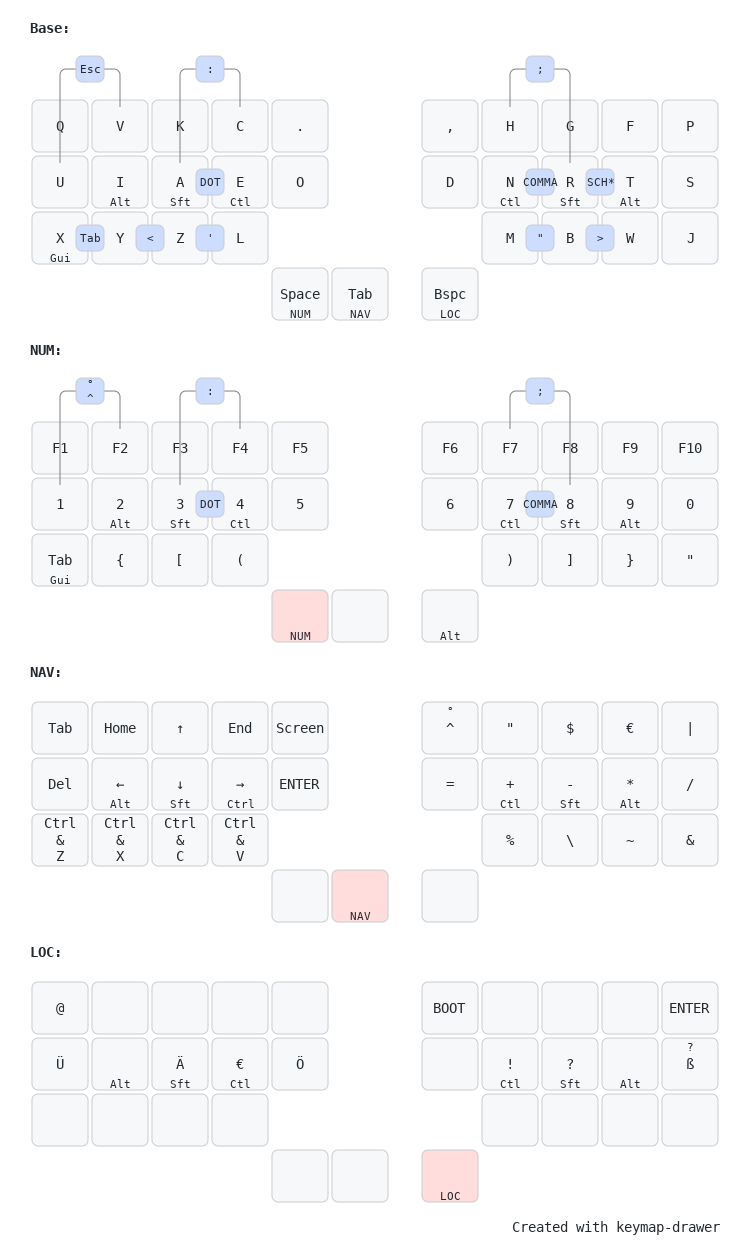
Task: Click the highlighted NUM key in NUM layer
Action: coord(300,616)
